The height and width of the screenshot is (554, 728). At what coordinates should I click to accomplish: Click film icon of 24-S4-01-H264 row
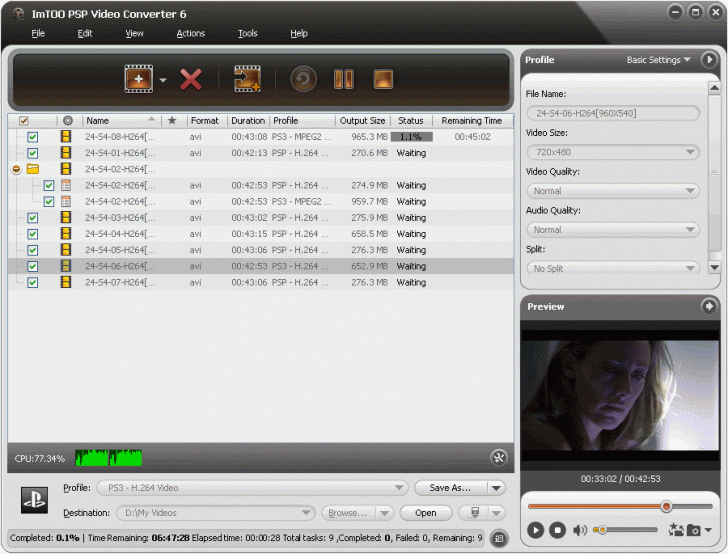(x=66, y=153)
